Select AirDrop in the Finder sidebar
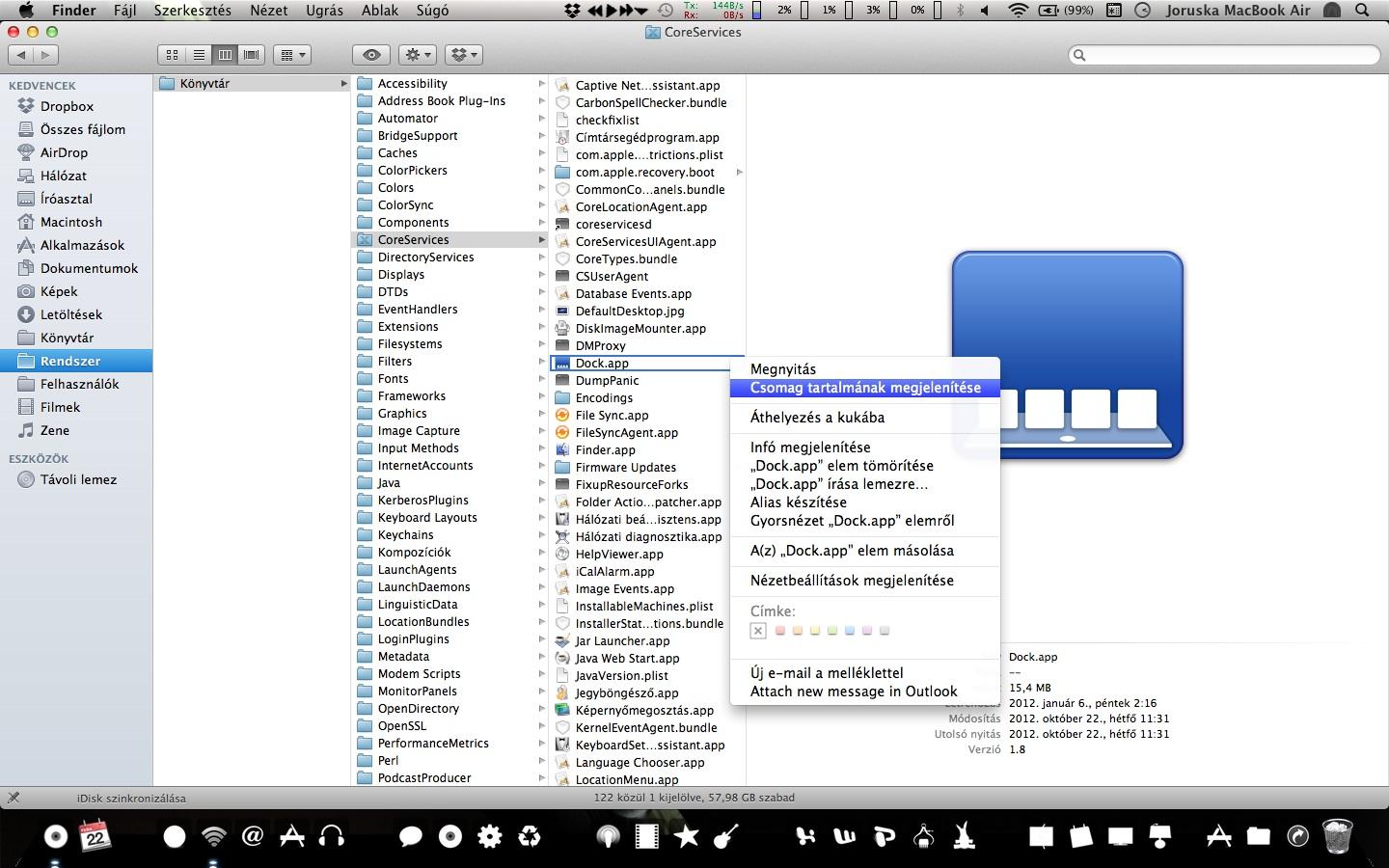 tap(64, 152)
